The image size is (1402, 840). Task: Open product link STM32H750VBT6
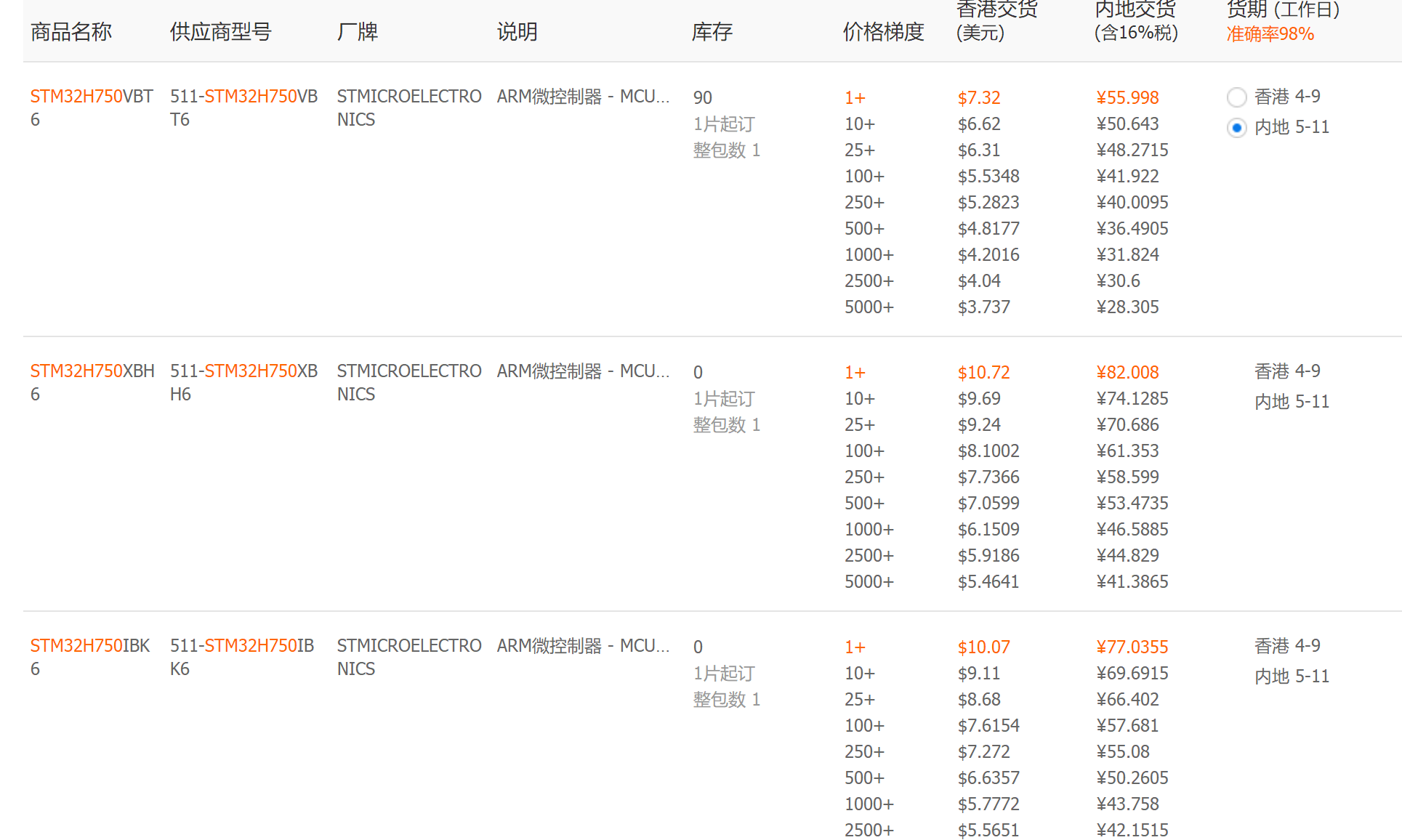[x=92, y=108]
